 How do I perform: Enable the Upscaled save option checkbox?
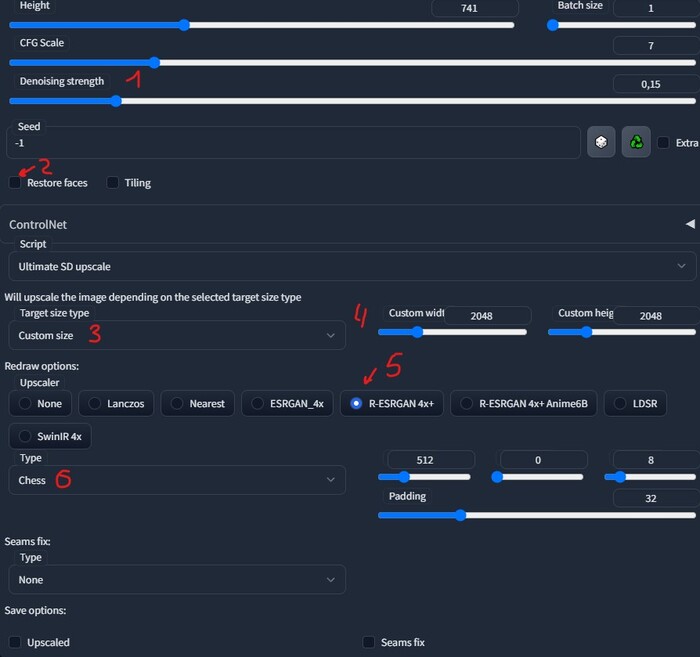[x=15, y=642]
